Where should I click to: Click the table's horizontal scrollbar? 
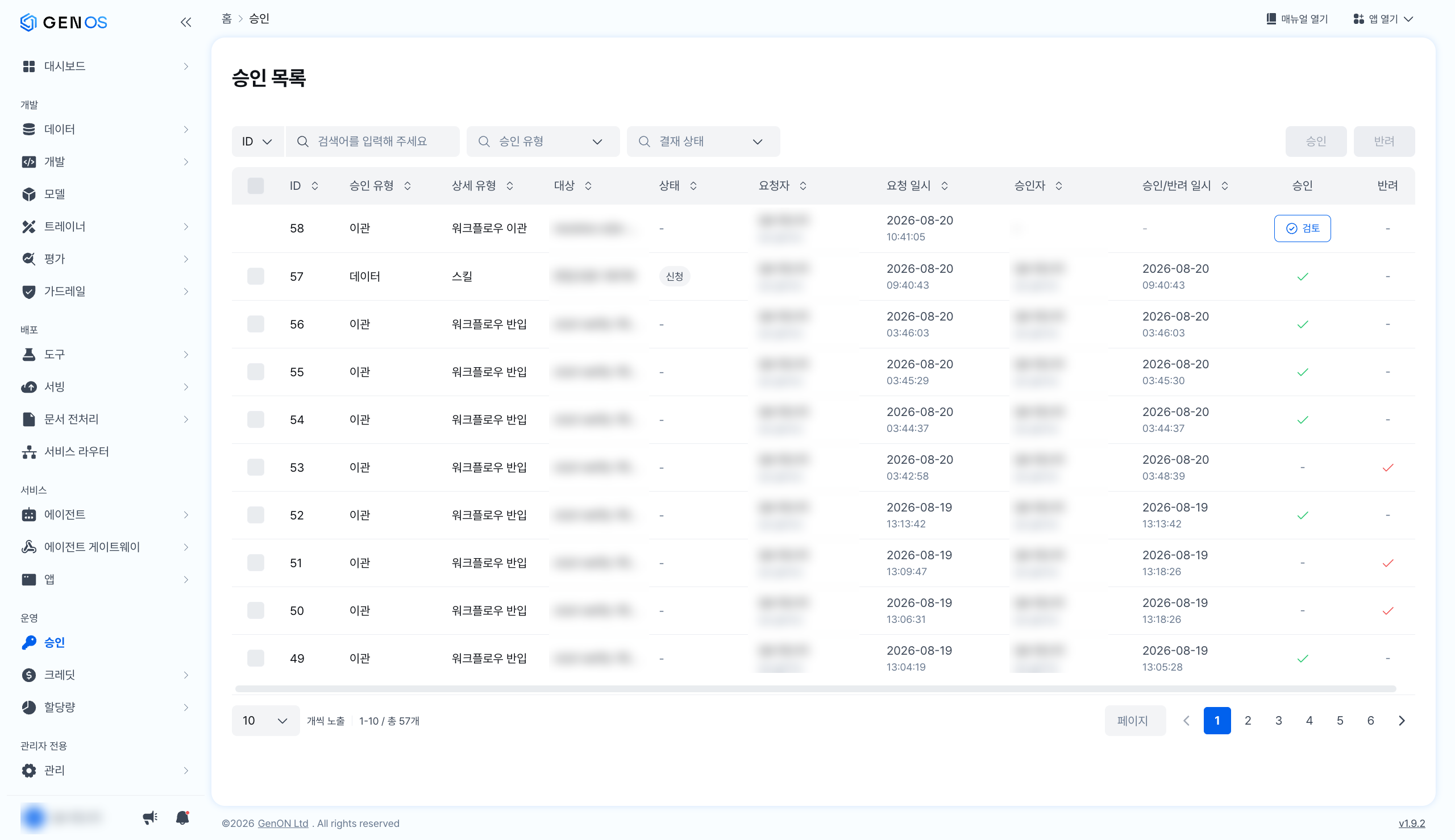pyautogui.click(x=815, y=689)
